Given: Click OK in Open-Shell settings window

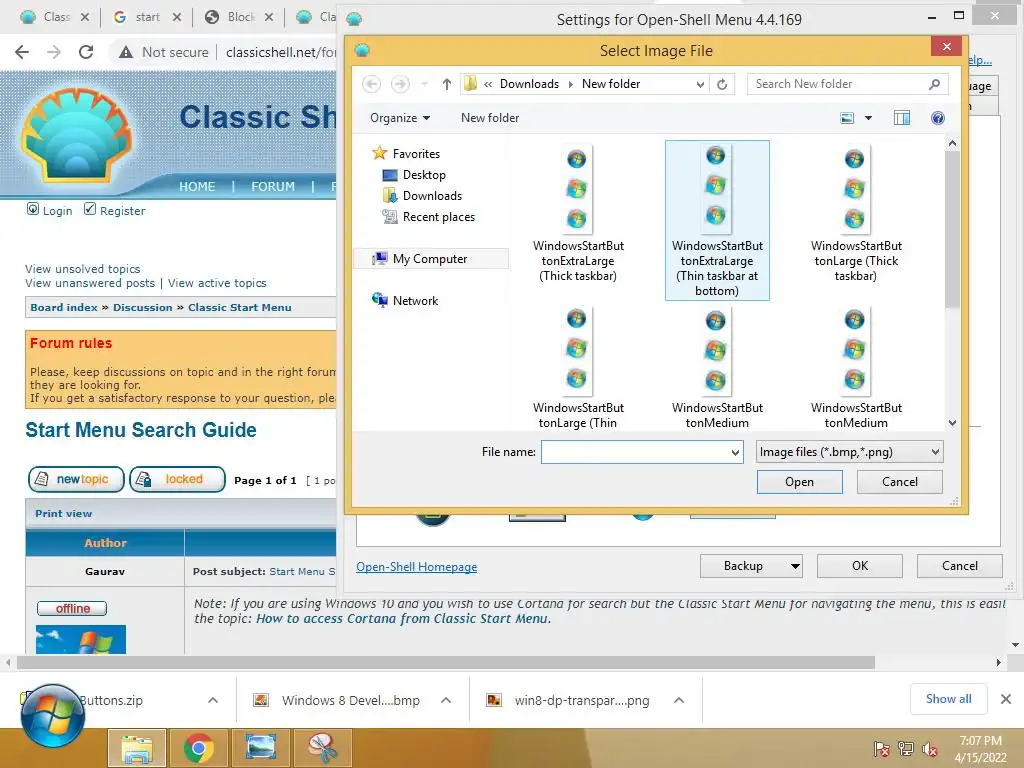Looking at the screenshot, I should (859, 566).
